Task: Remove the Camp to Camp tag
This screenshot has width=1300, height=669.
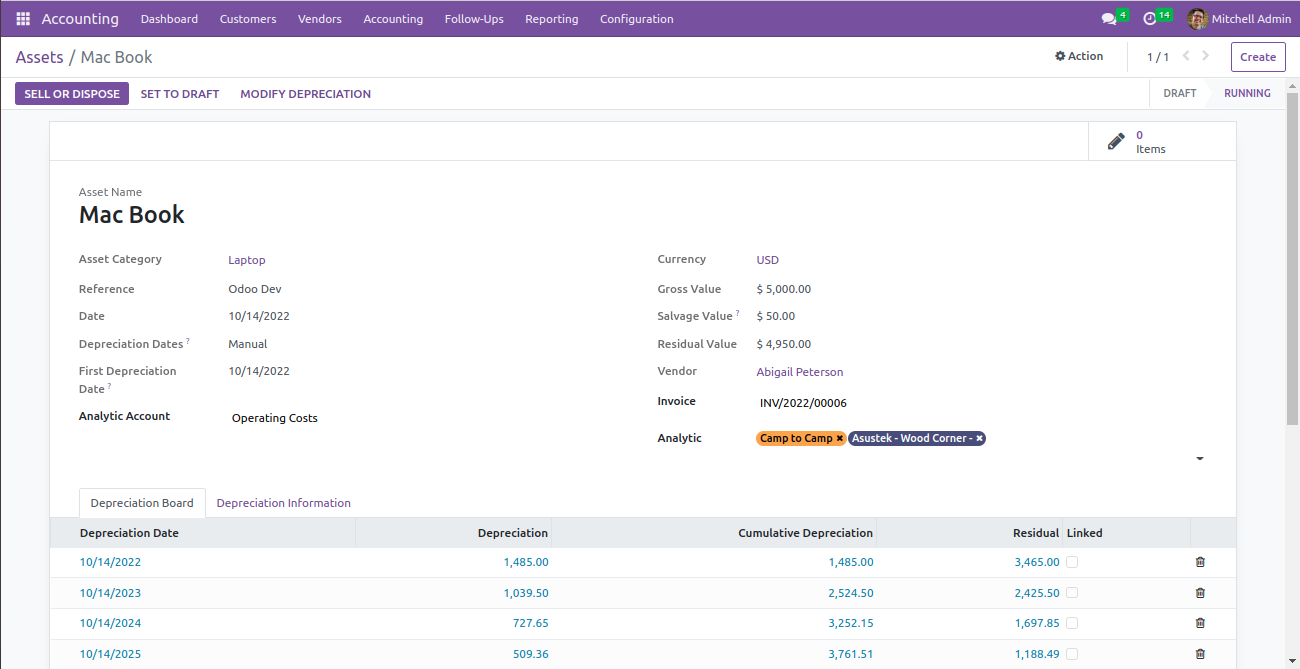Action: point(840,439)
